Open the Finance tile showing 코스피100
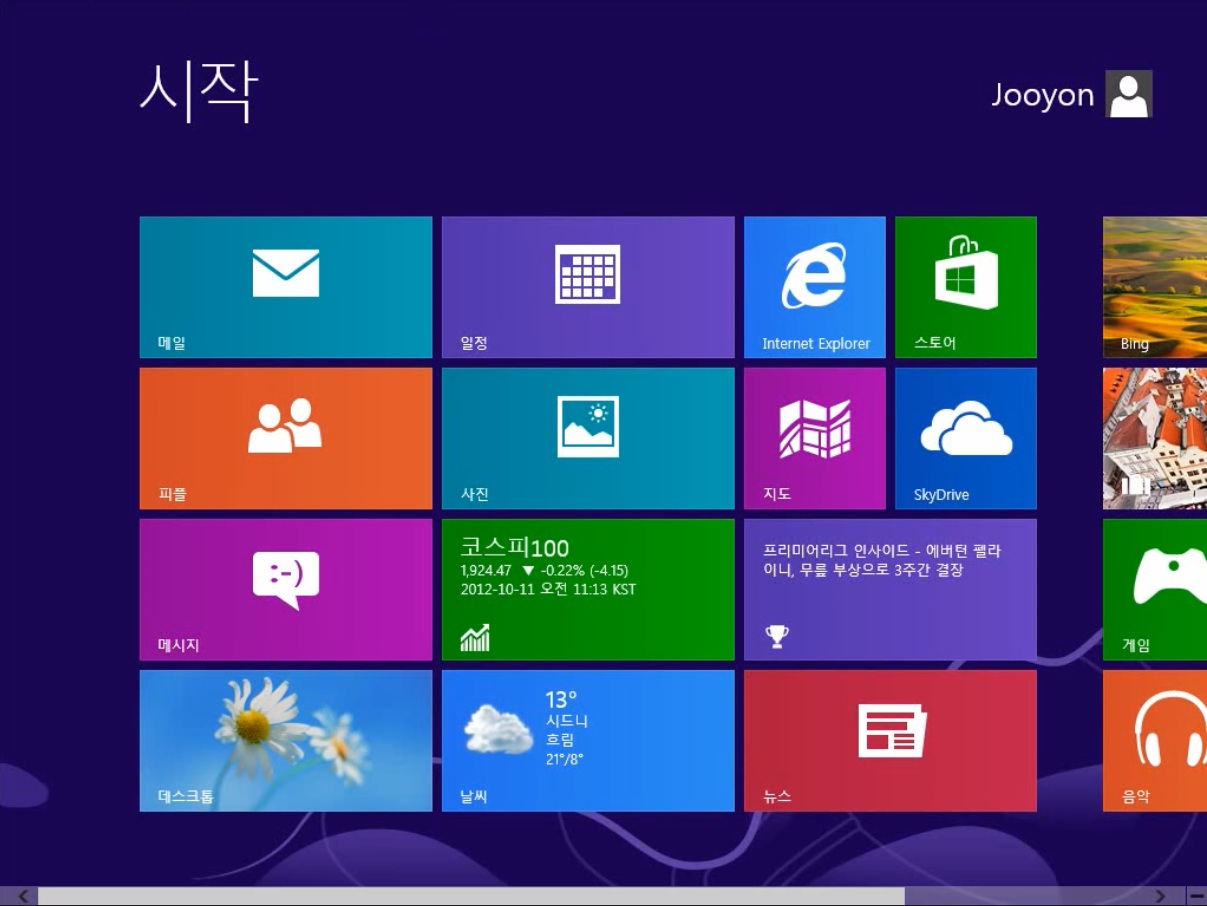The width and height of the screenshot is (1207, 906). tap(588, 590)
